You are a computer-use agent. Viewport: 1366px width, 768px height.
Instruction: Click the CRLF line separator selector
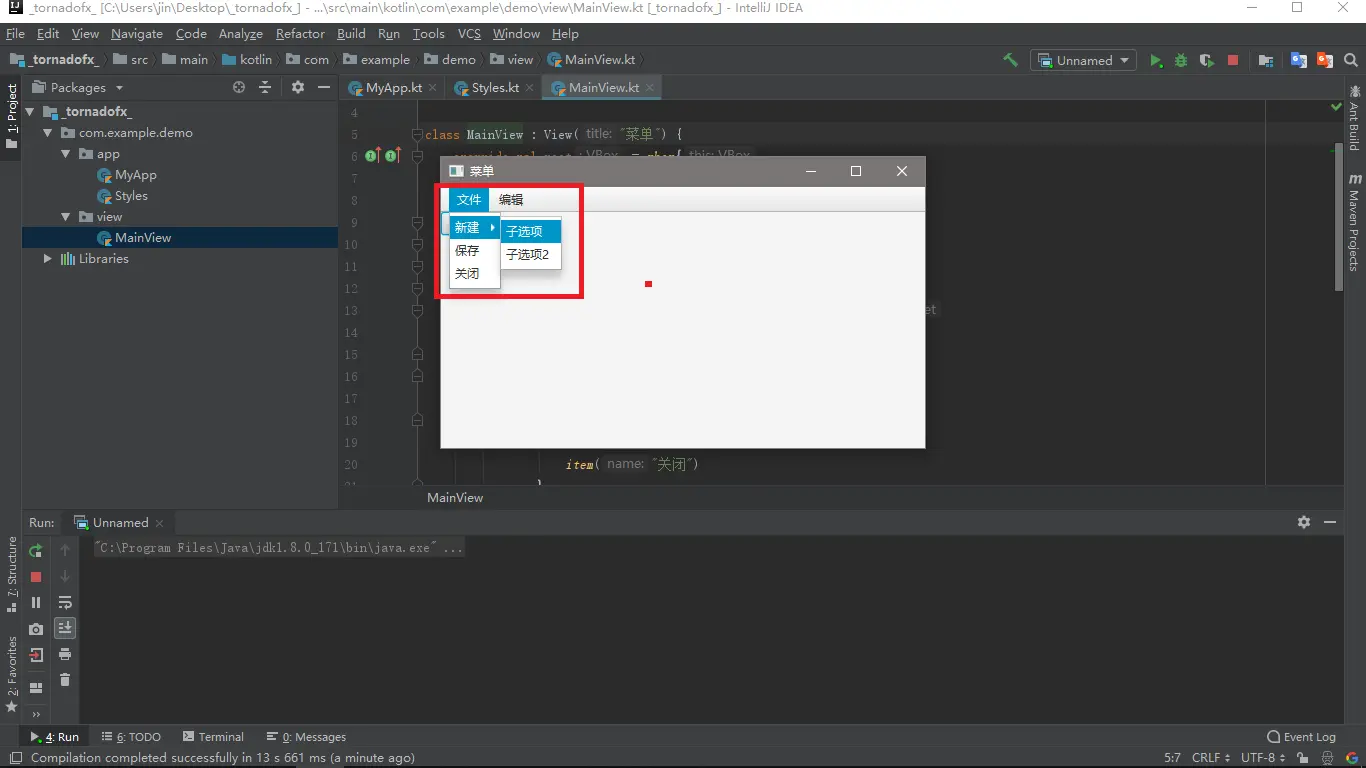pyautogui.click(x=1210, y=758)
